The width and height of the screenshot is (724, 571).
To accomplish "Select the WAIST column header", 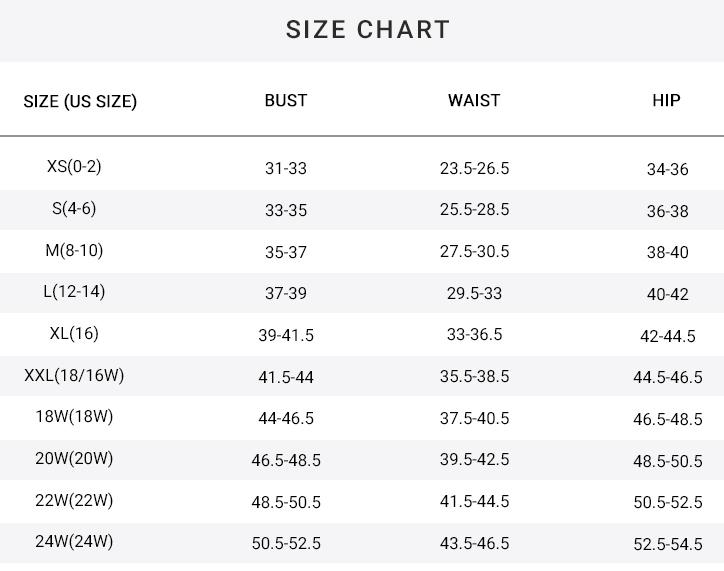I will tap(474, 100).
